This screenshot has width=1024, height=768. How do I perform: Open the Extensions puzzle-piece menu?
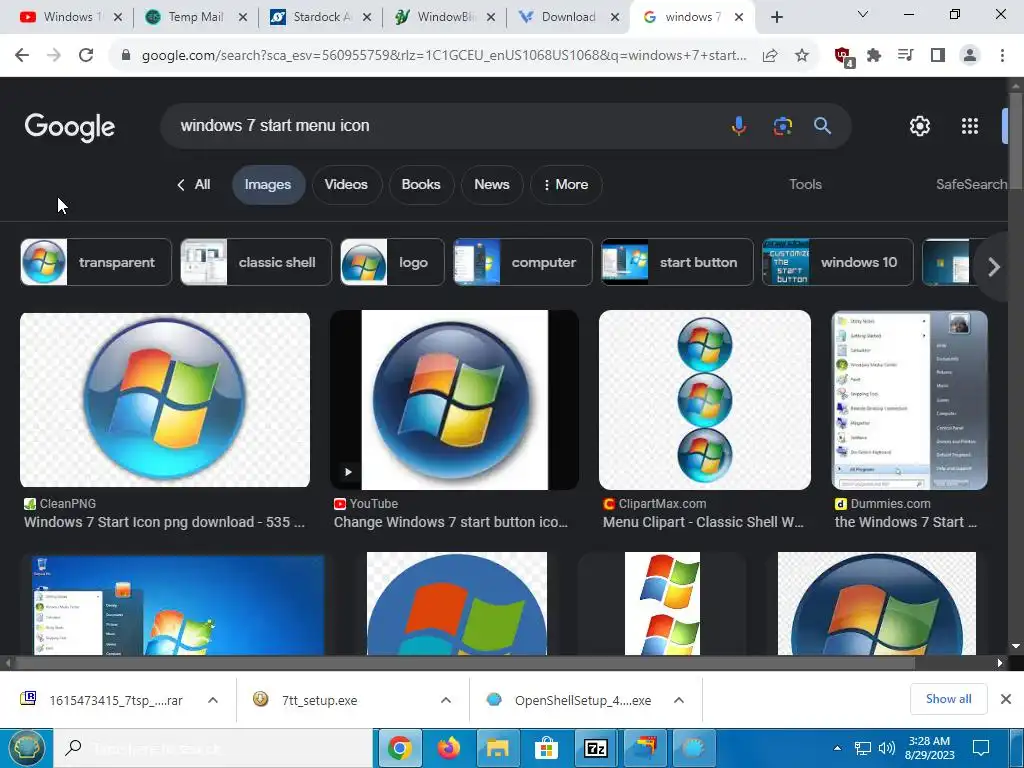[x=874, y=56]
